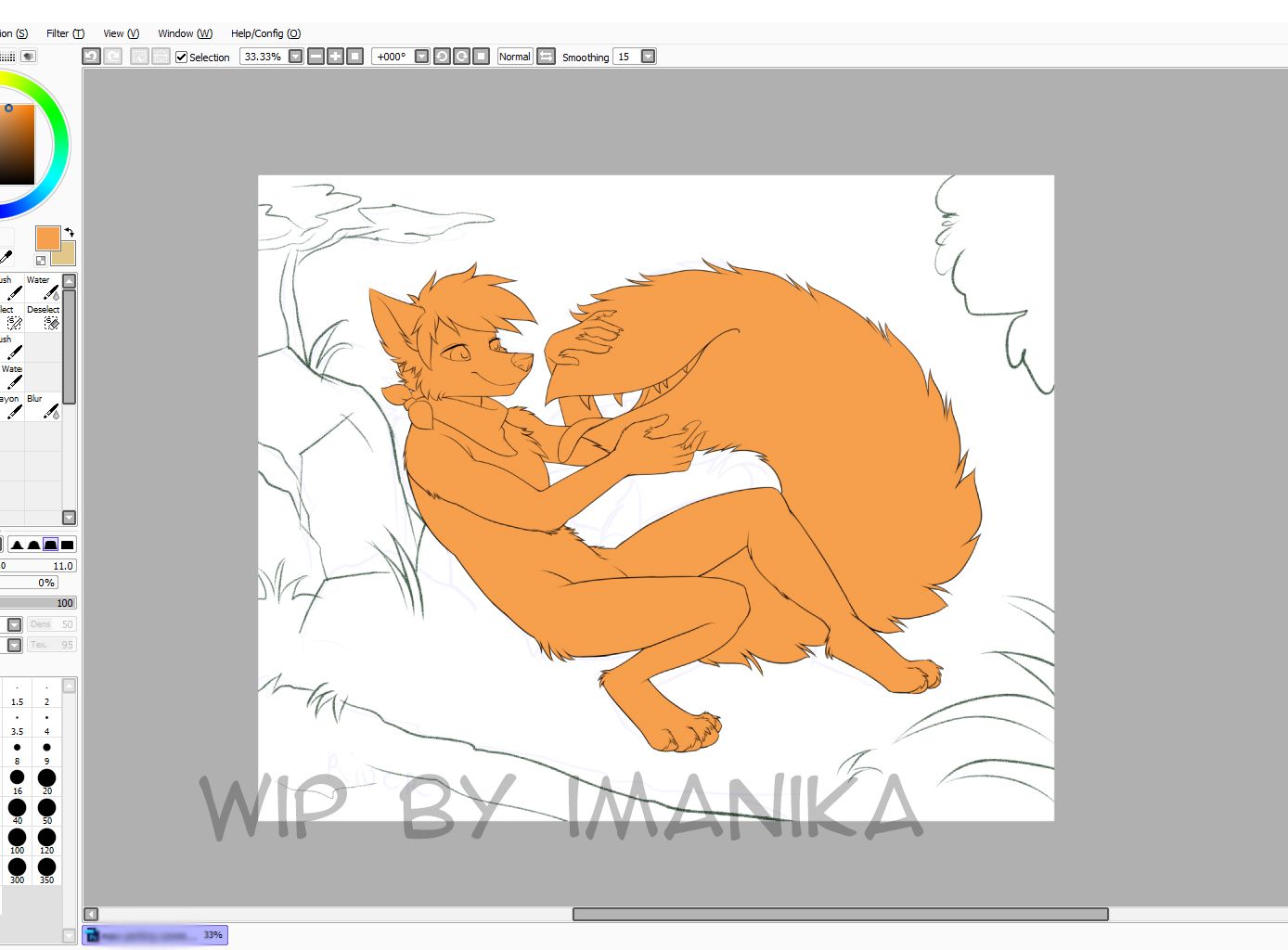Choose the flat-top rounded brush edge shape
The image size is (1288, 950).
coord(50,545)
